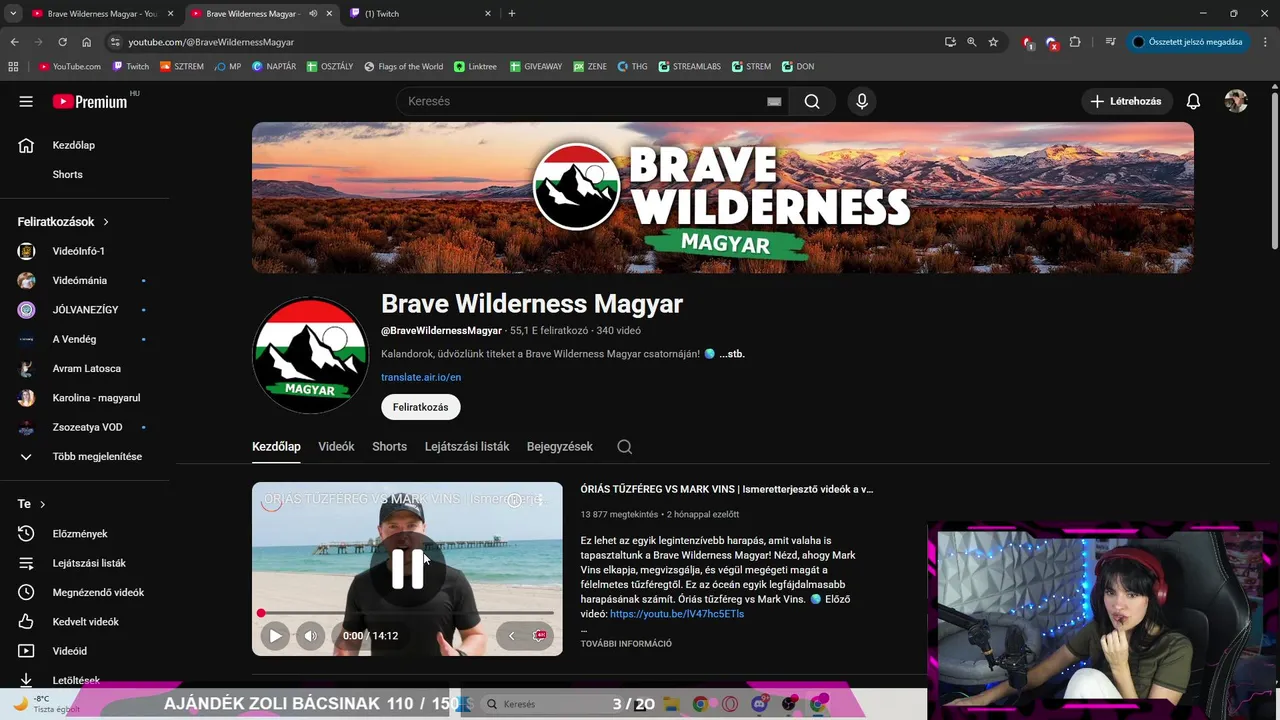This screenshot has height=720, width=1280.
Task: Expand the Feliratkozások section arrow
Action: pyautogui.click(x=106, y=222)
